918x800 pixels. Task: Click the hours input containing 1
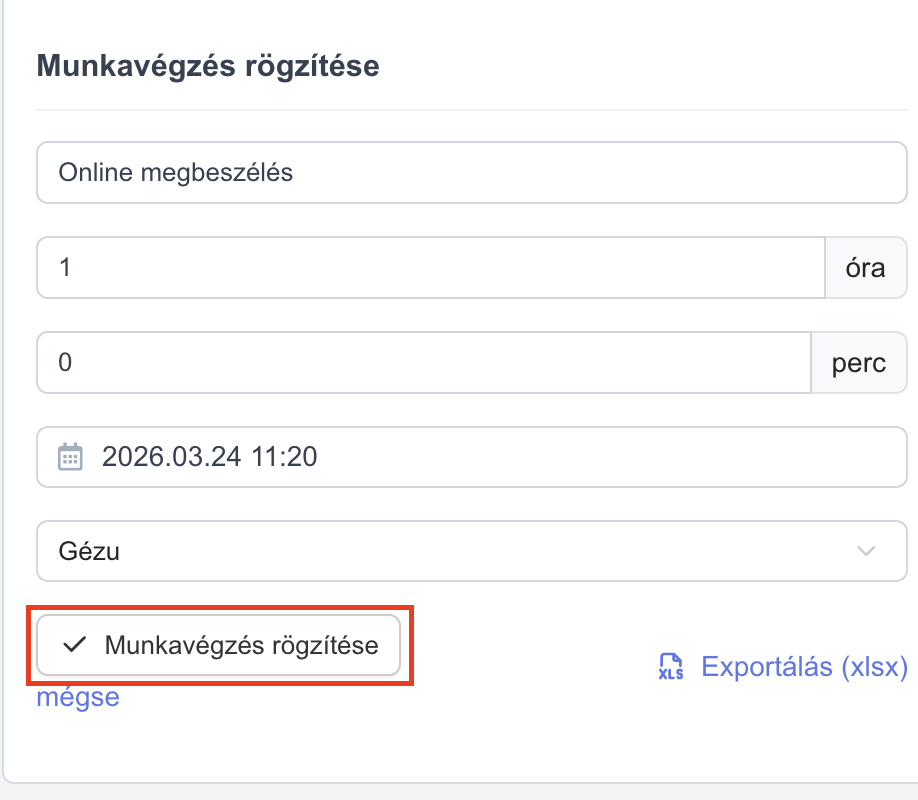coord(431,268)
